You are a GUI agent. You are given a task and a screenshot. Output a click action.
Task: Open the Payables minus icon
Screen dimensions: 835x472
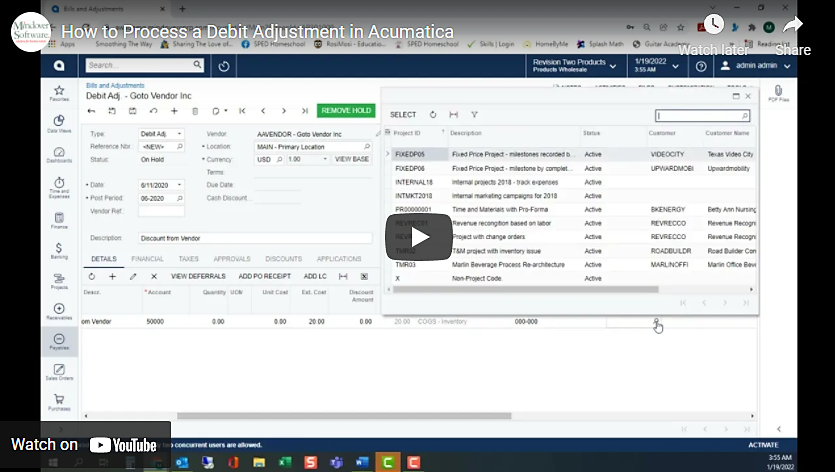point(59,341)
